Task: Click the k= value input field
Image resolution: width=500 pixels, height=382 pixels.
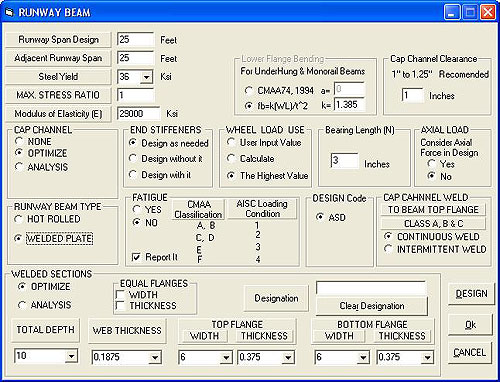Action: click(350, 105)
